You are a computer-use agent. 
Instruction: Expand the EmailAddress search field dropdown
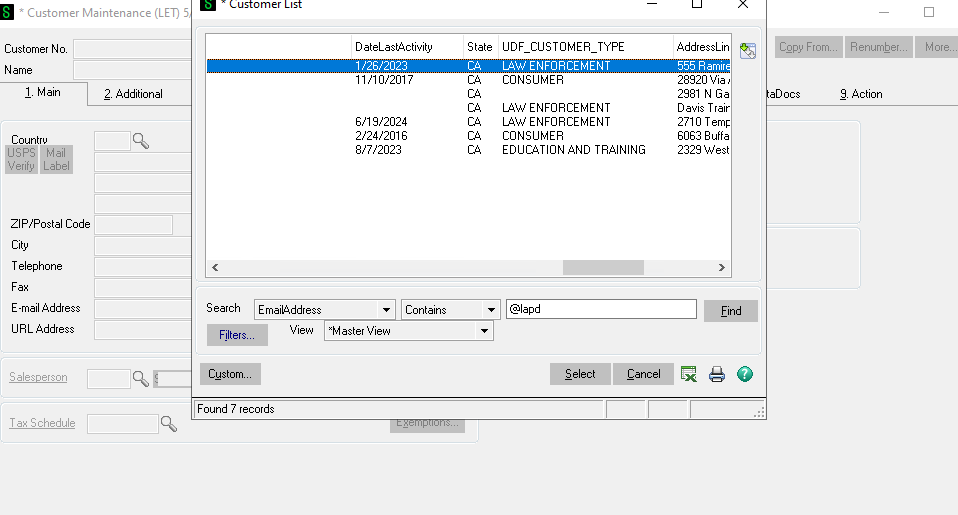[386, 310]
